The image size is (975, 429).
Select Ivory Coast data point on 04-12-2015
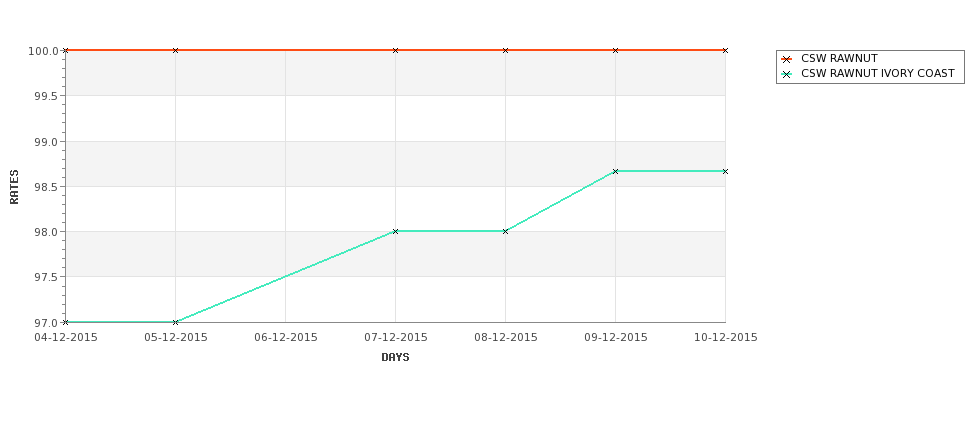coord(65,322)
